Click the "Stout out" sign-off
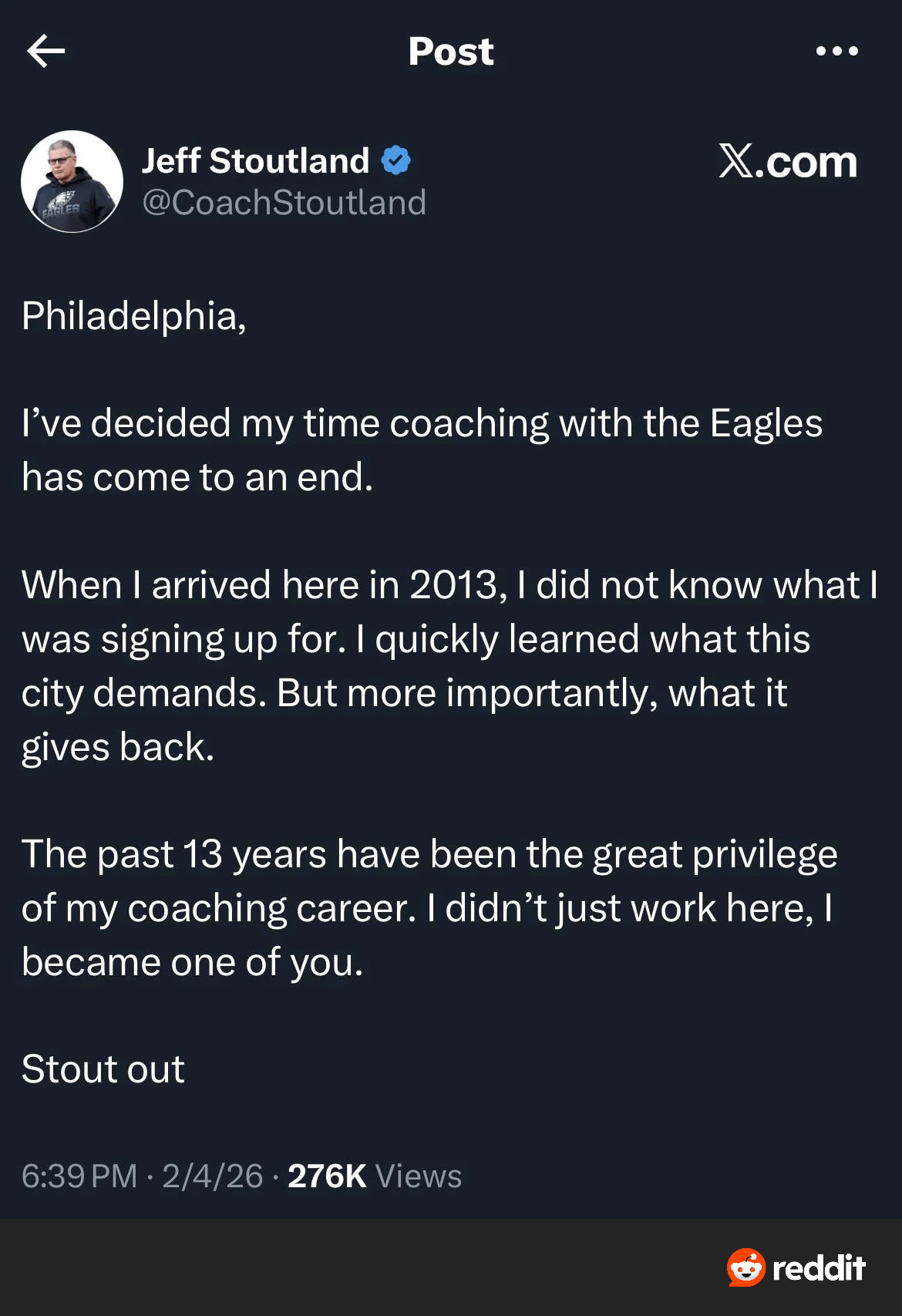Viewport: 902px width, 1316px height. [103, 1069]
